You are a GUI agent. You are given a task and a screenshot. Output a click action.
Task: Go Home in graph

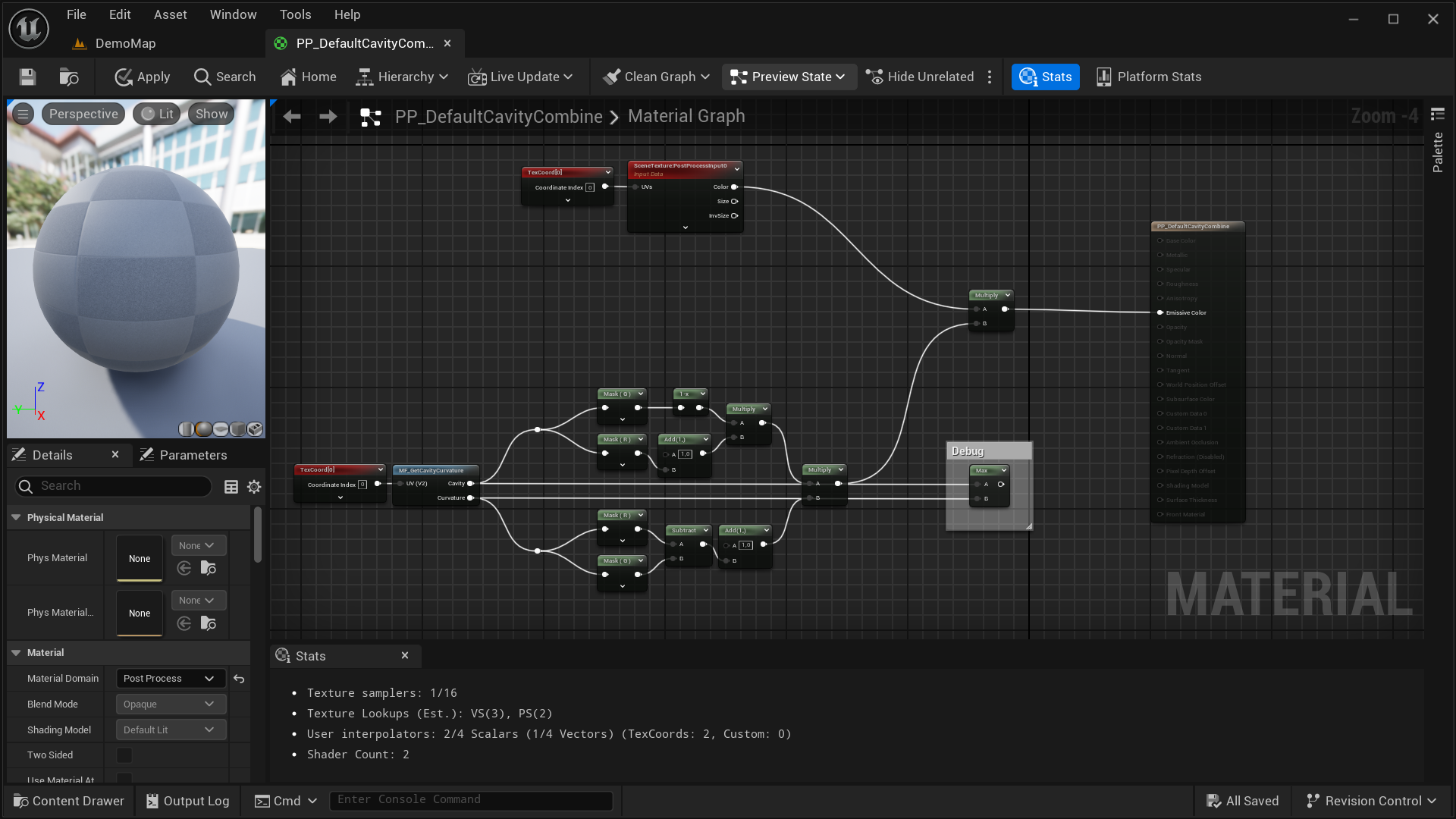point(308,77)
